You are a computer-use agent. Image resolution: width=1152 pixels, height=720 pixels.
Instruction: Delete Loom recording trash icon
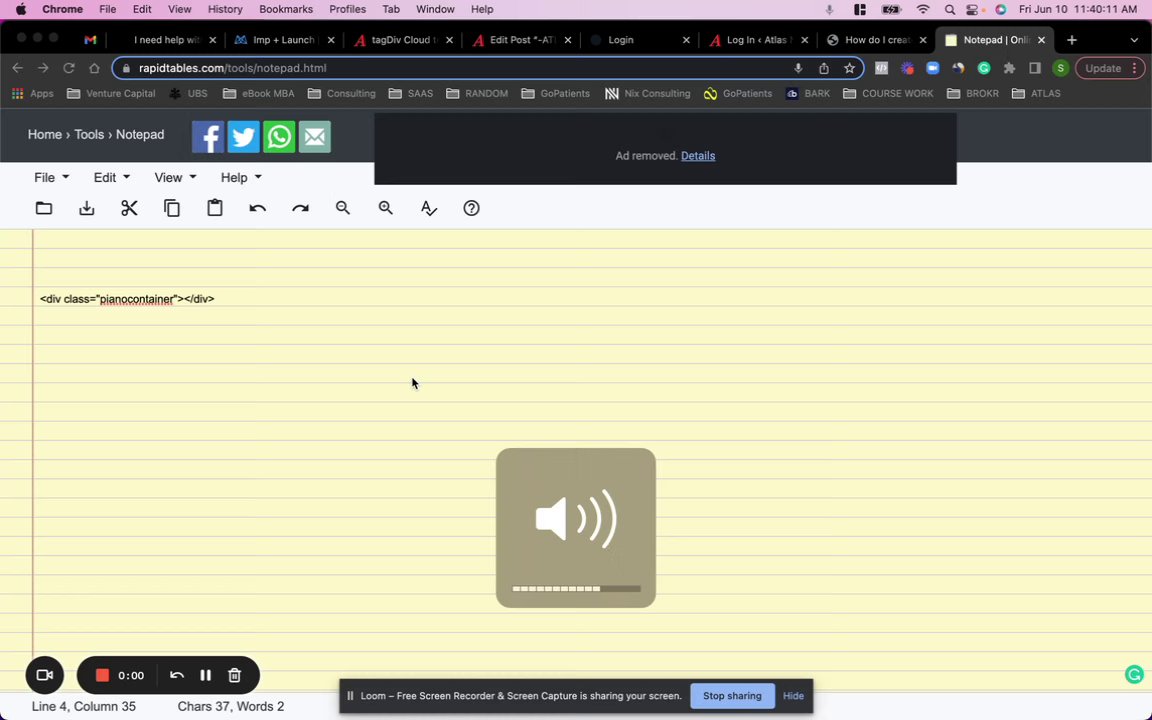coord(234,675)
